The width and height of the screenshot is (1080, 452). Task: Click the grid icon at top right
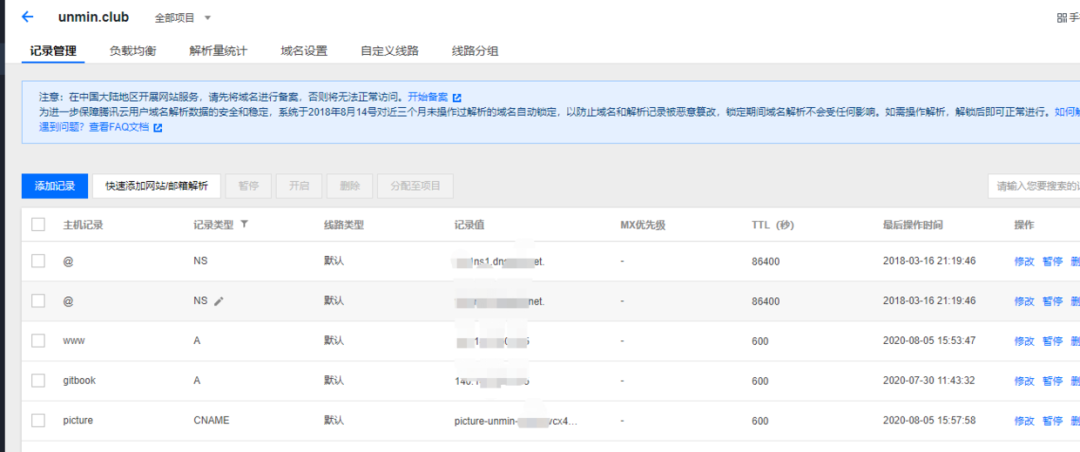(x=1061, y=18)
